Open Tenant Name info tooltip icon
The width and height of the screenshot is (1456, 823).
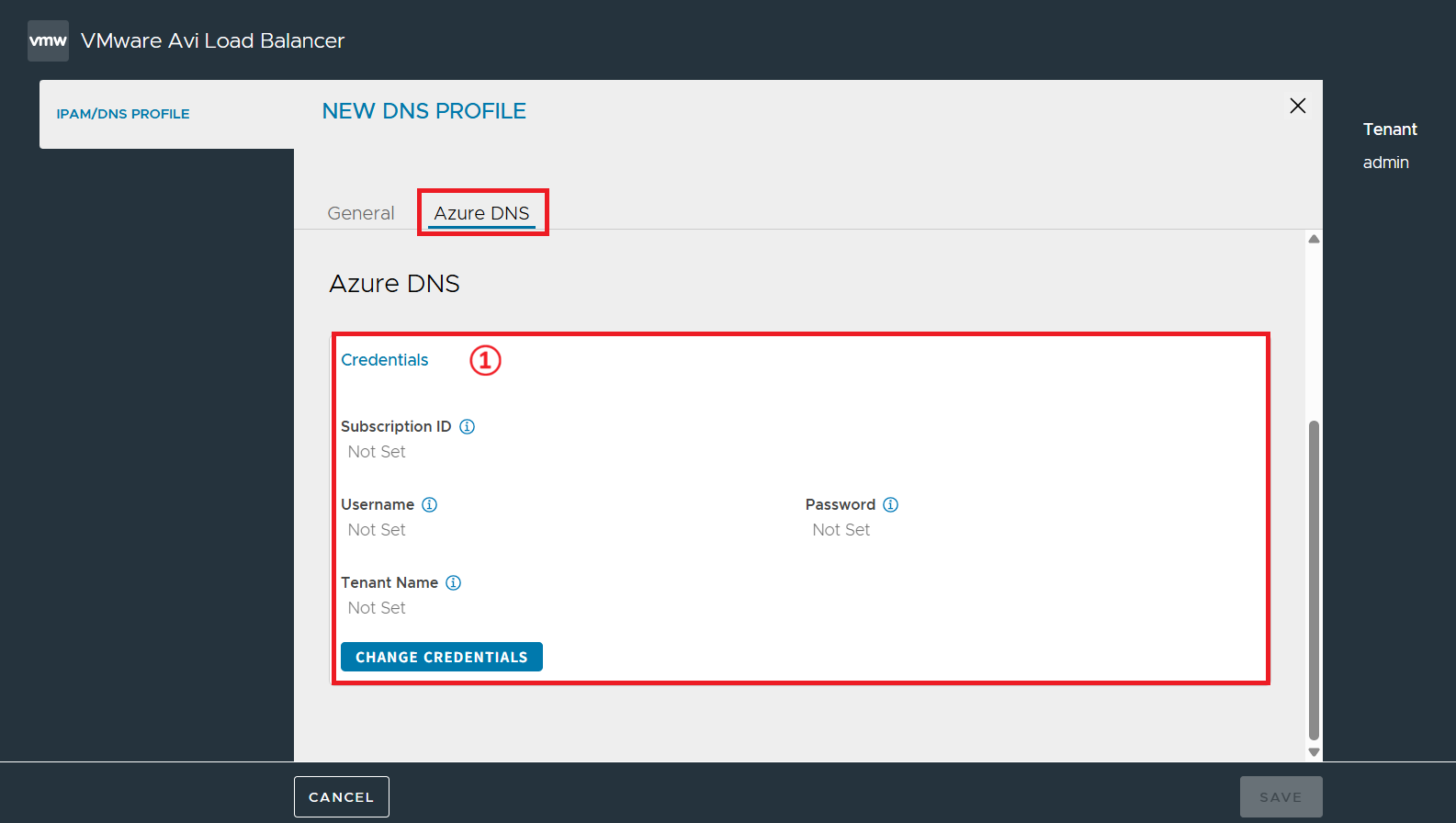pyautogui.click(x=453, y=582)
